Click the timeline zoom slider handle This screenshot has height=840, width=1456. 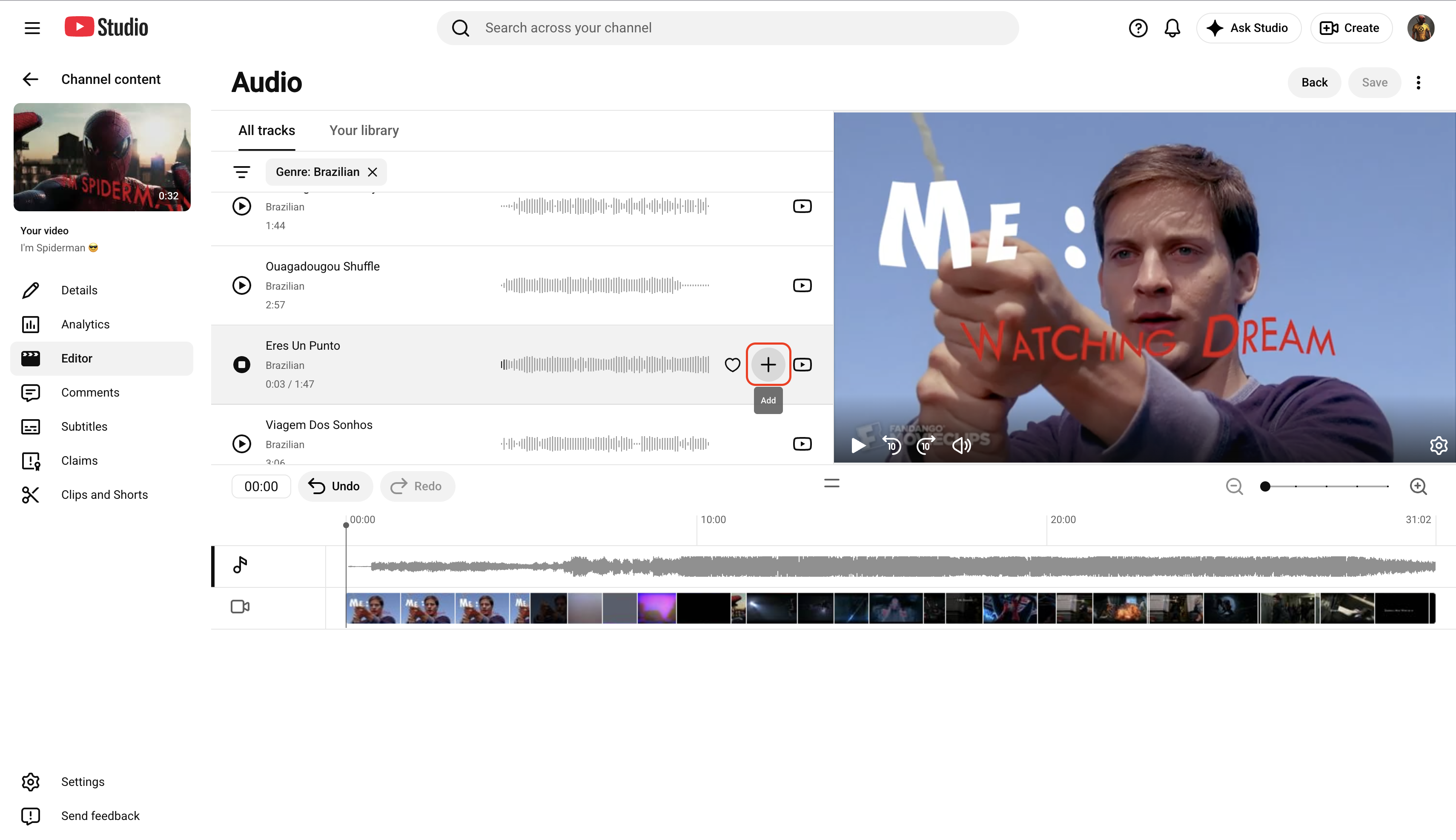tap(1265, 486)
